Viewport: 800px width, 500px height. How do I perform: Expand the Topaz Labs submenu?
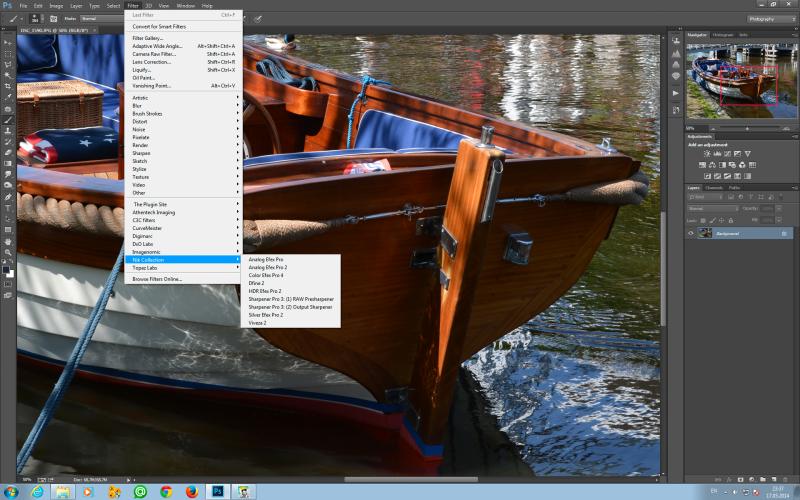(x=184, y=268)
